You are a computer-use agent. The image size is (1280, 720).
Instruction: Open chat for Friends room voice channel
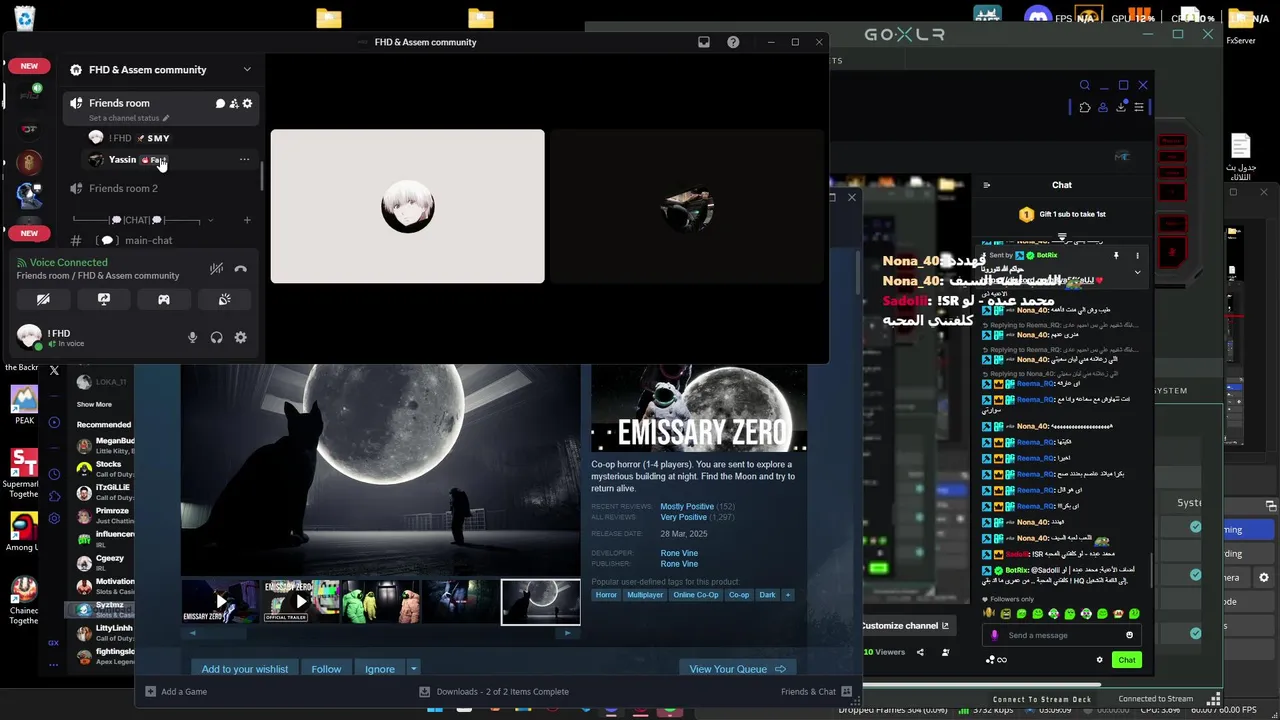pos(220,103)
